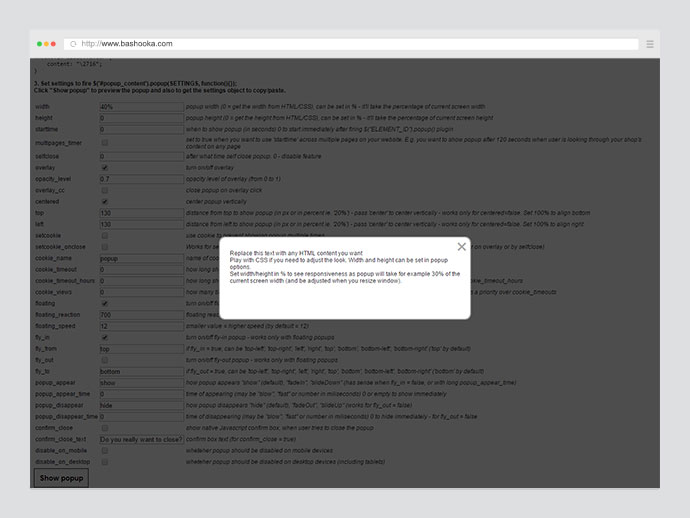Click the red window dot

pyautogui.click(x=53, y=44)
